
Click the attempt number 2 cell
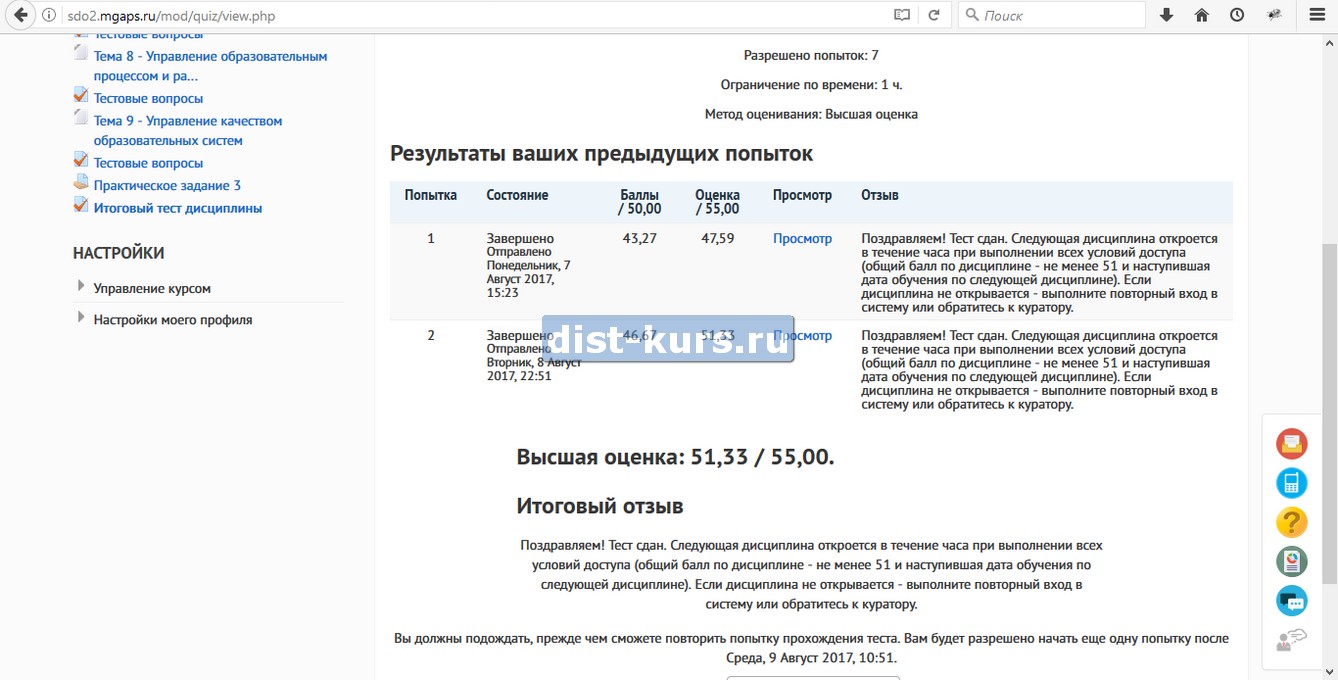tap(431, 335)
